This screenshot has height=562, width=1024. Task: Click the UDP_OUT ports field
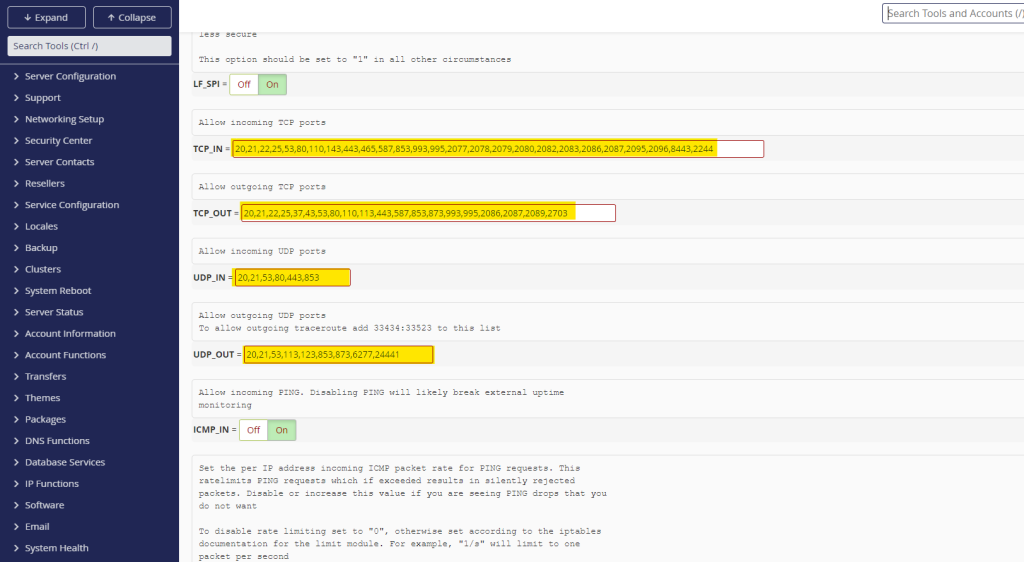click(x=338, y=354)
